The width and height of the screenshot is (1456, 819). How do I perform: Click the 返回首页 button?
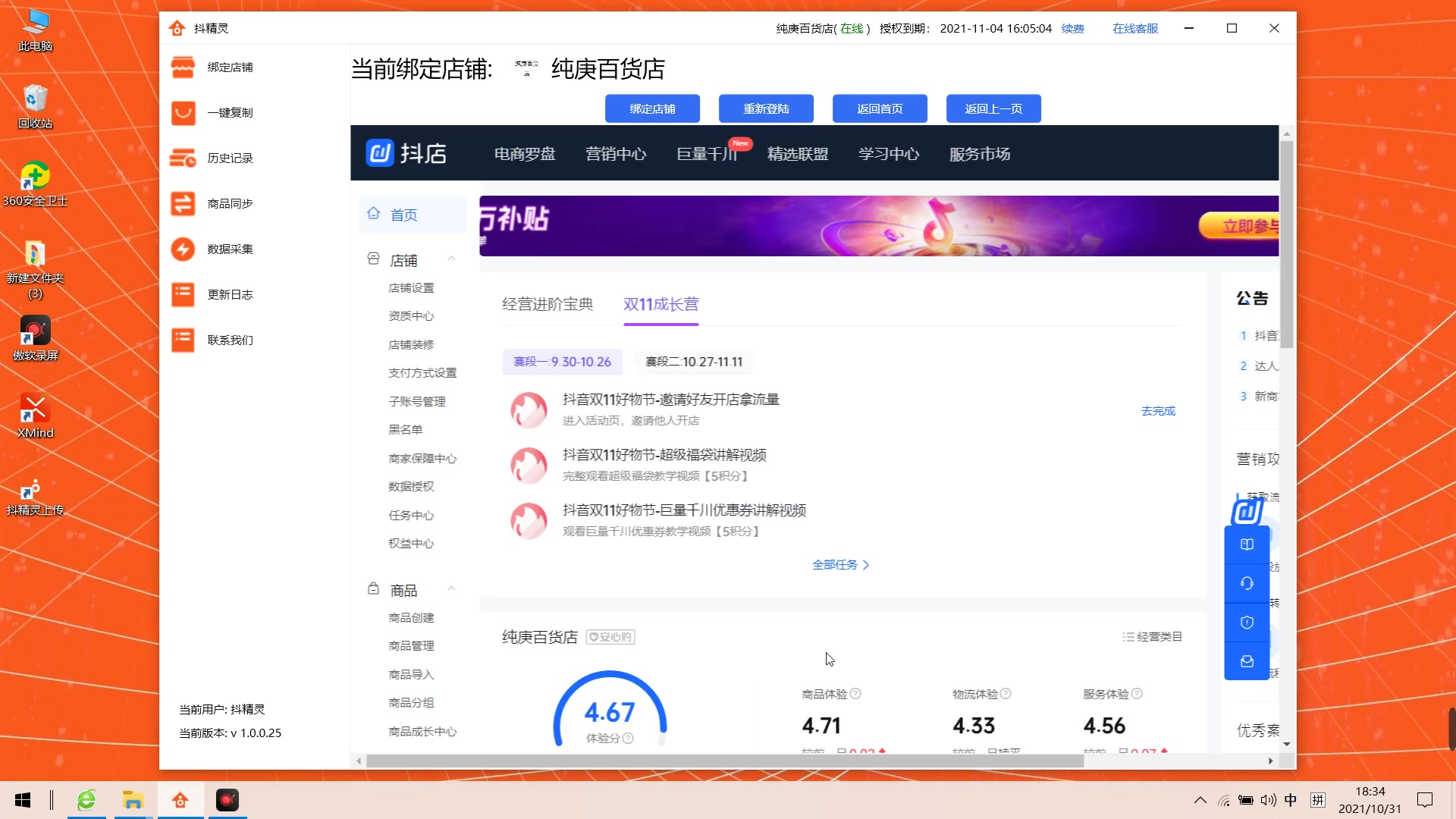(x=880, y=108)
